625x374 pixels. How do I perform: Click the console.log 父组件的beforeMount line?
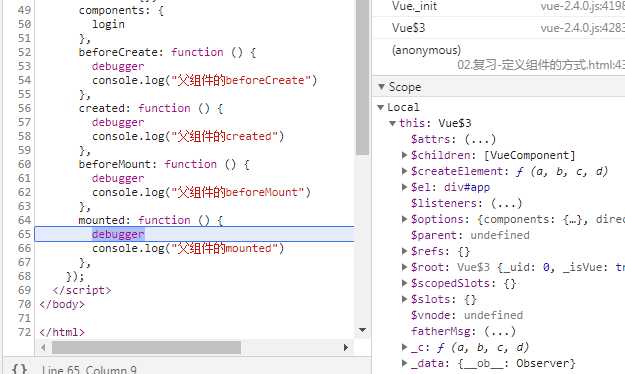[201, 192]
